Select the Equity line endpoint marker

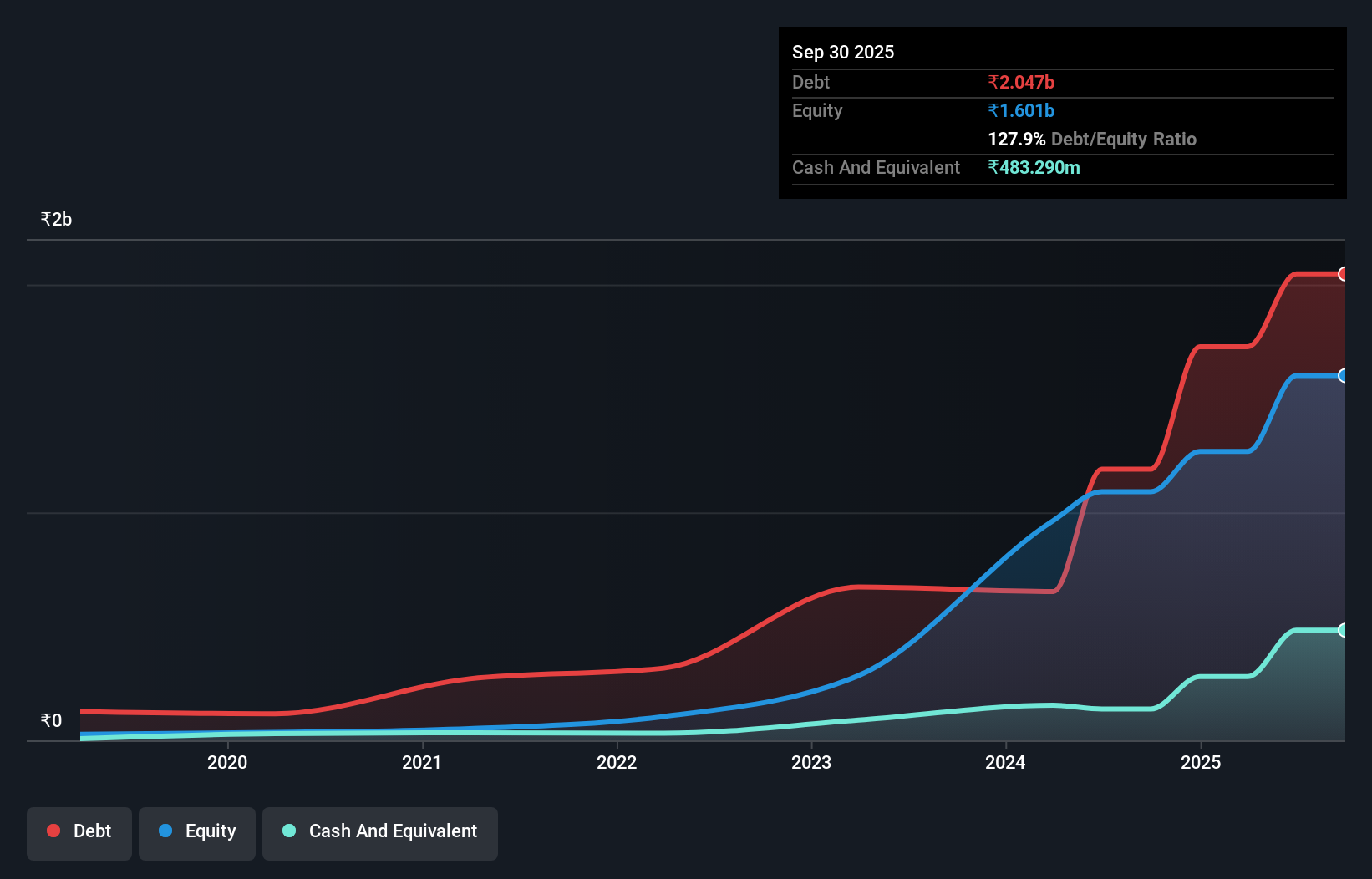point(1343,376)
